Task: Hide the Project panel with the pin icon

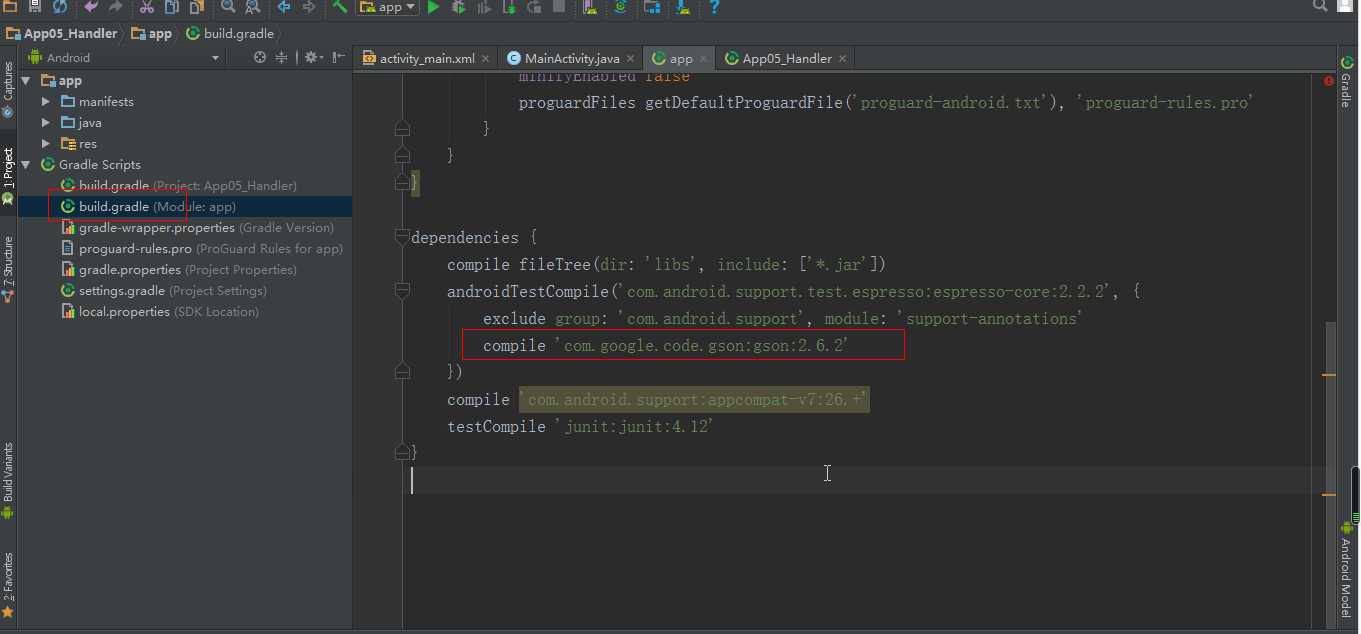Action: (x=339, y=57)
